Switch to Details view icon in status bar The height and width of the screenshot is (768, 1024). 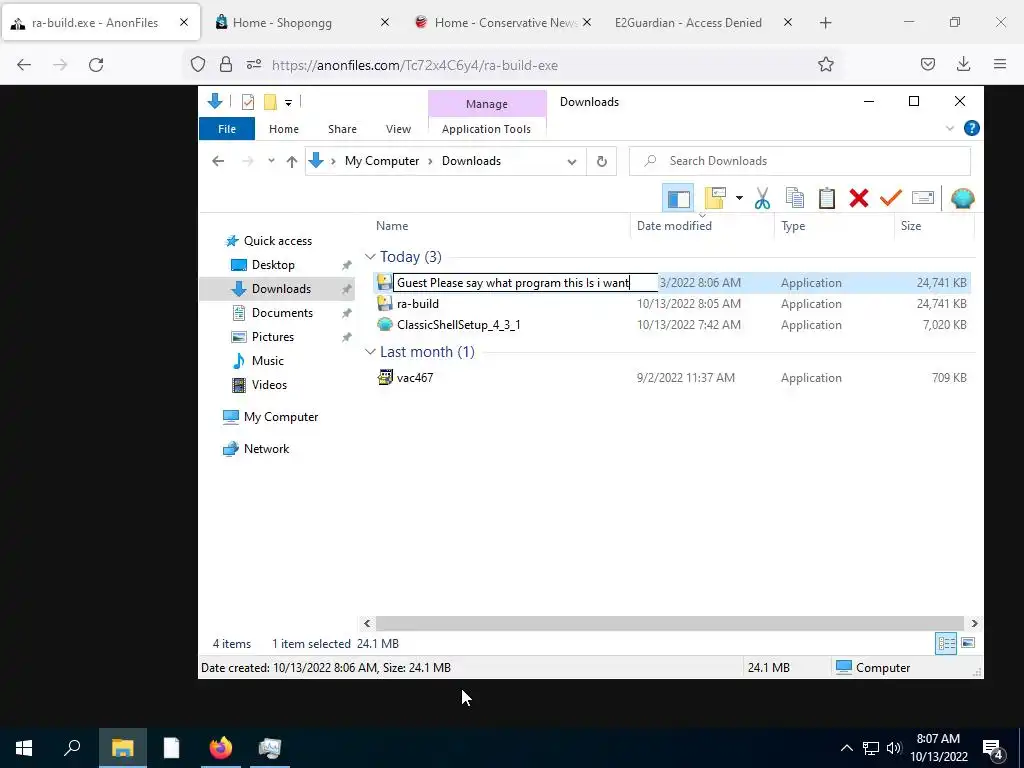(946, 643)
